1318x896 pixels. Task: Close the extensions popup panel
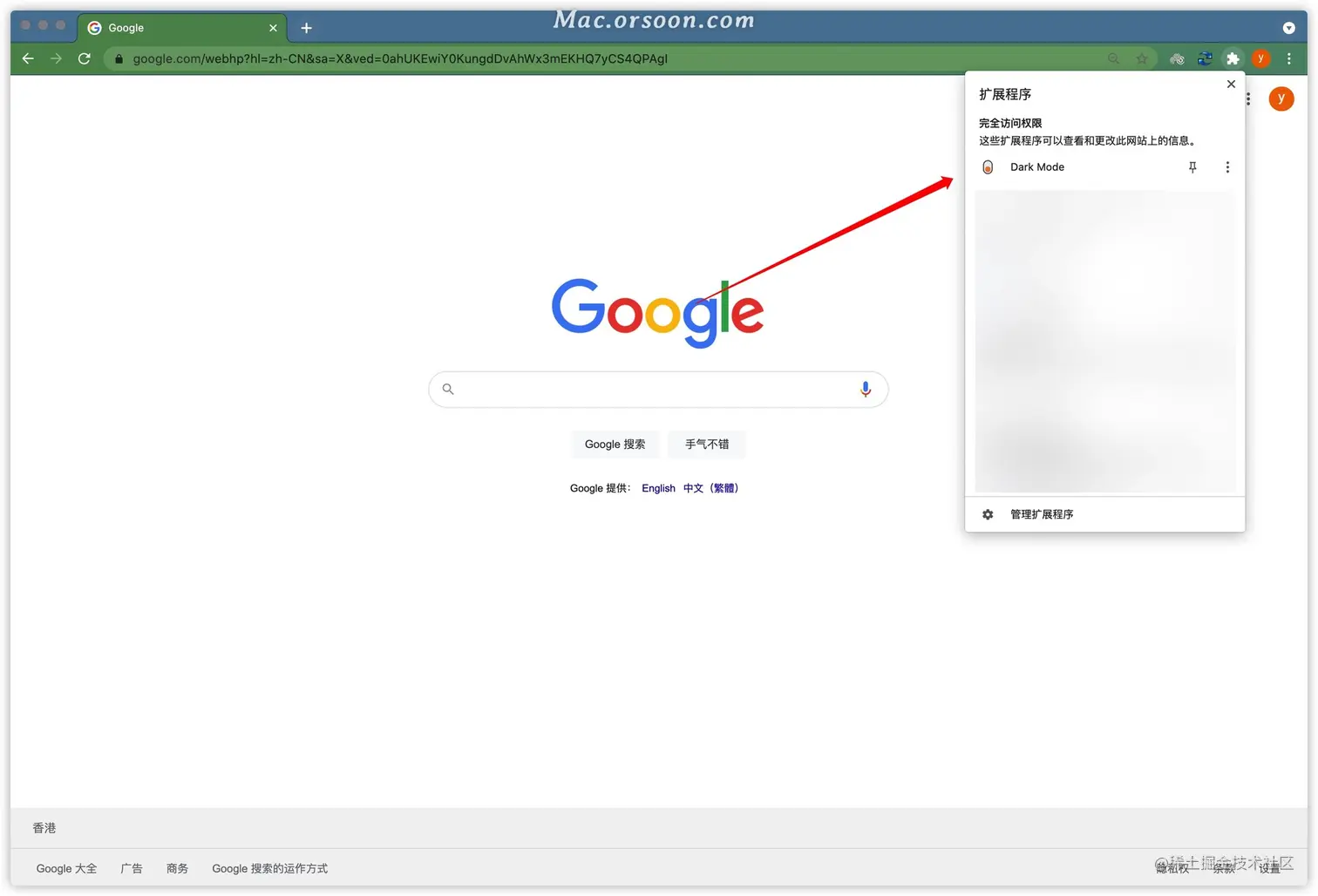point(1231,84)
